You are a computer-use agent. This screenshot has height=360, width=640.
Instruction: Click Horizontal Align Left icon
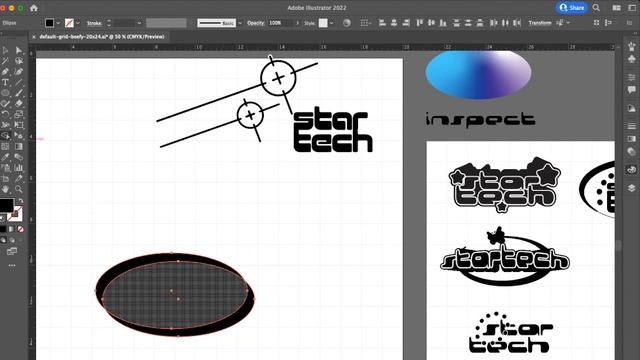coord(382,23)
